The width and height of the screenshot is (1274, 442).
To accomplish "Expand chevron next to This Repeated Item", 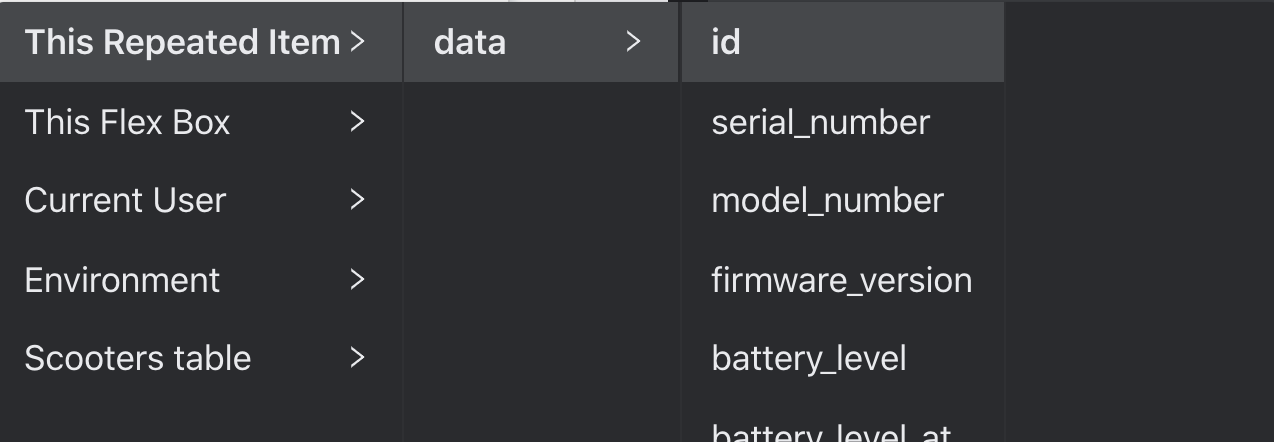I will pos(358,42).
